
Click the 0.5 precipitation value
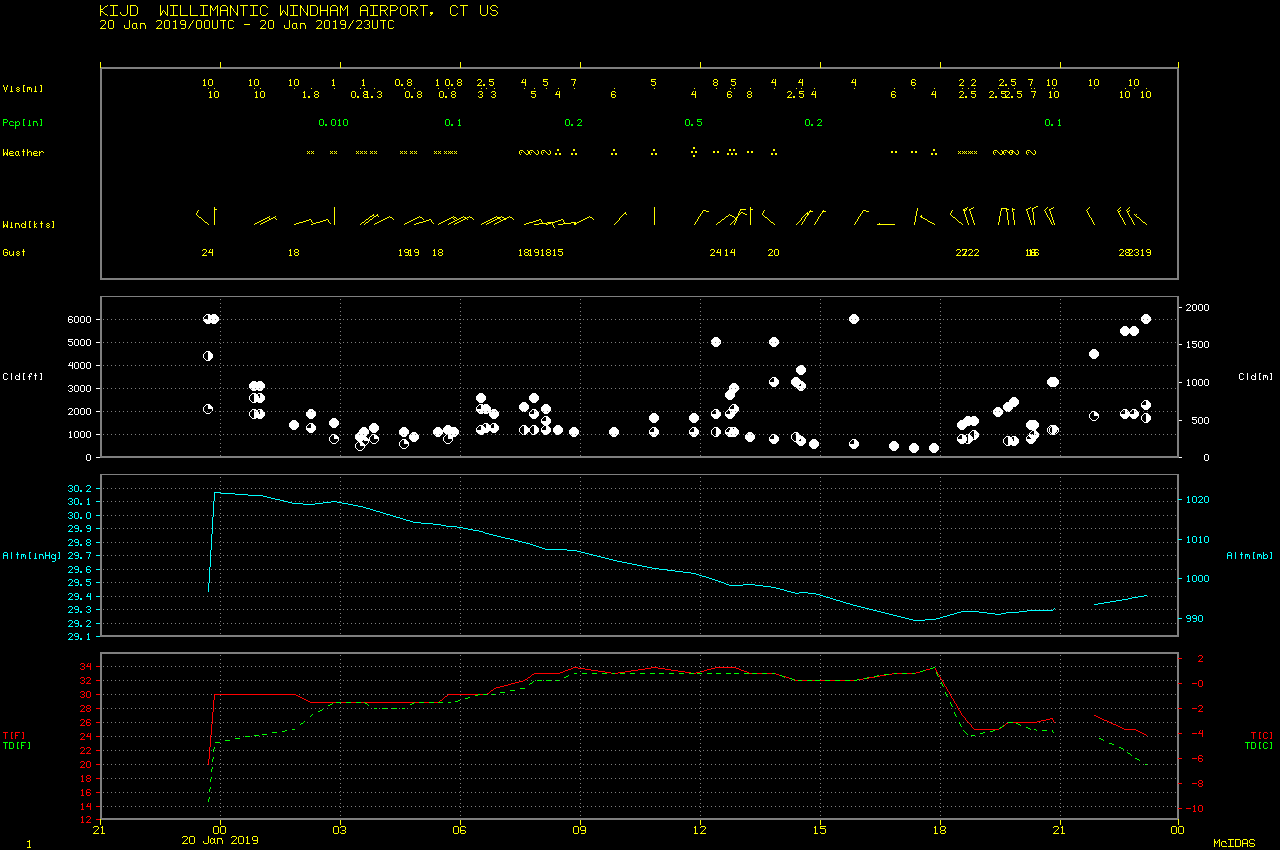693,123
